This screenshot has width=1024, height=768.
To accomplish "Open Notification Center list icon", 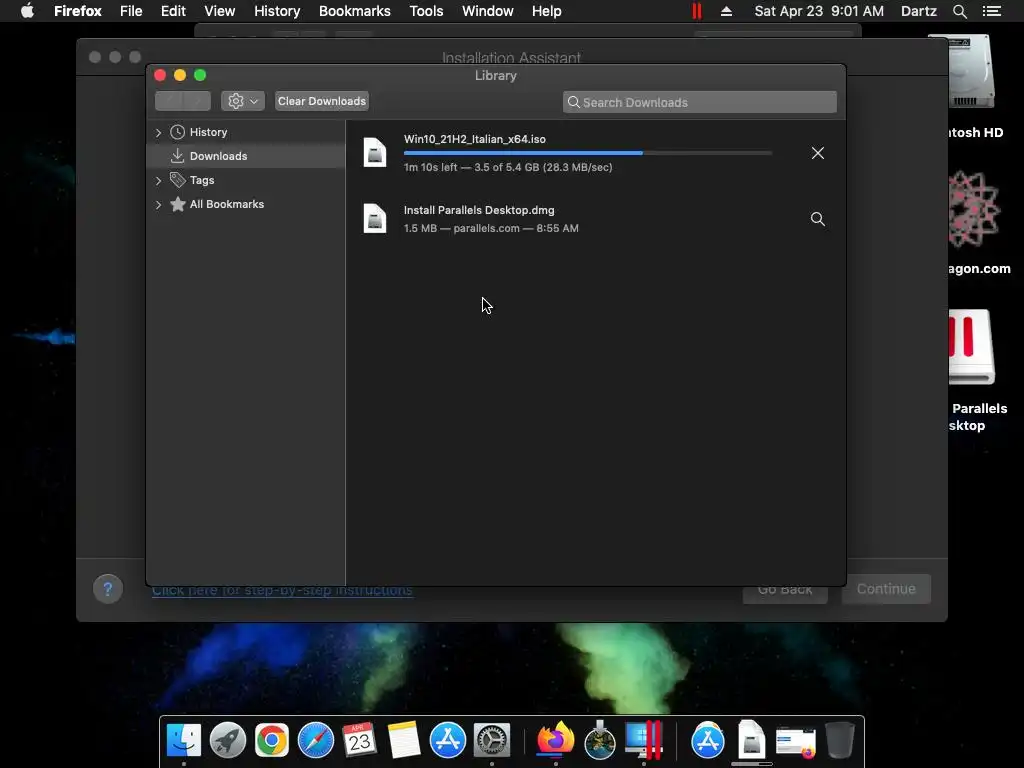I will [992, 11].
